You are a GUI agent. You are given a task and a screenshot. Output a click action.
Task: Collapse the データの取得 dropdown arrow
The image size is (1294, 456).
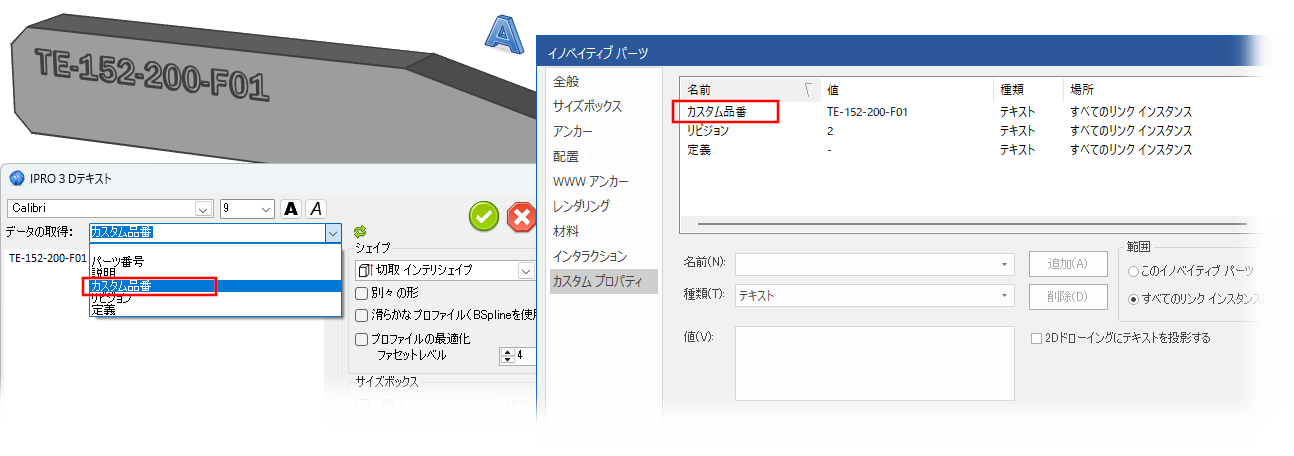(x=333, y=232)
